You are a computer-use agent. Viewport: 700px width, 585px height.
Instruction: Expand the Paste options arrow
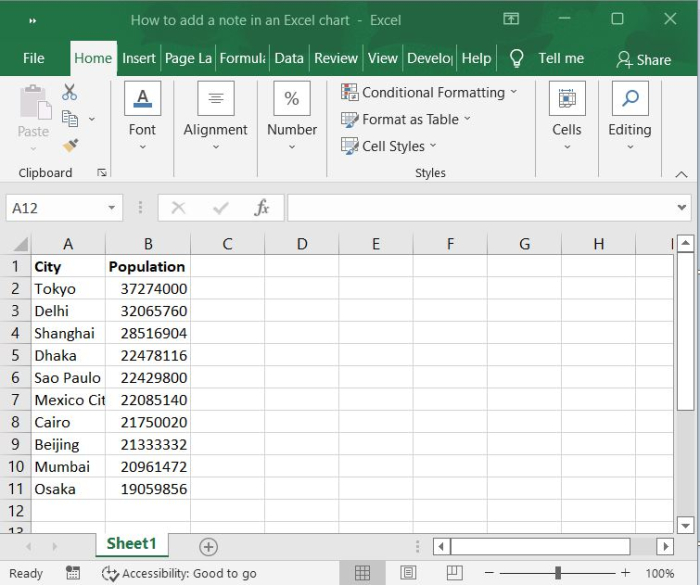33,148
